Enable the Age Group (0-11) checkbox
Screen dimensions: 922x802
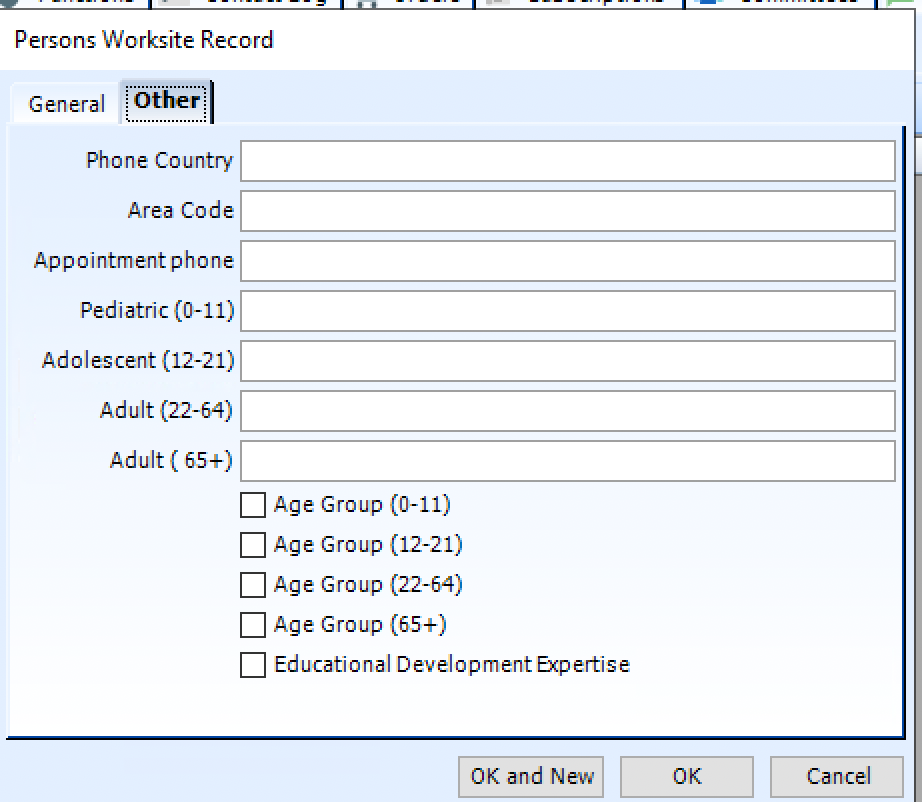point(252,505)
